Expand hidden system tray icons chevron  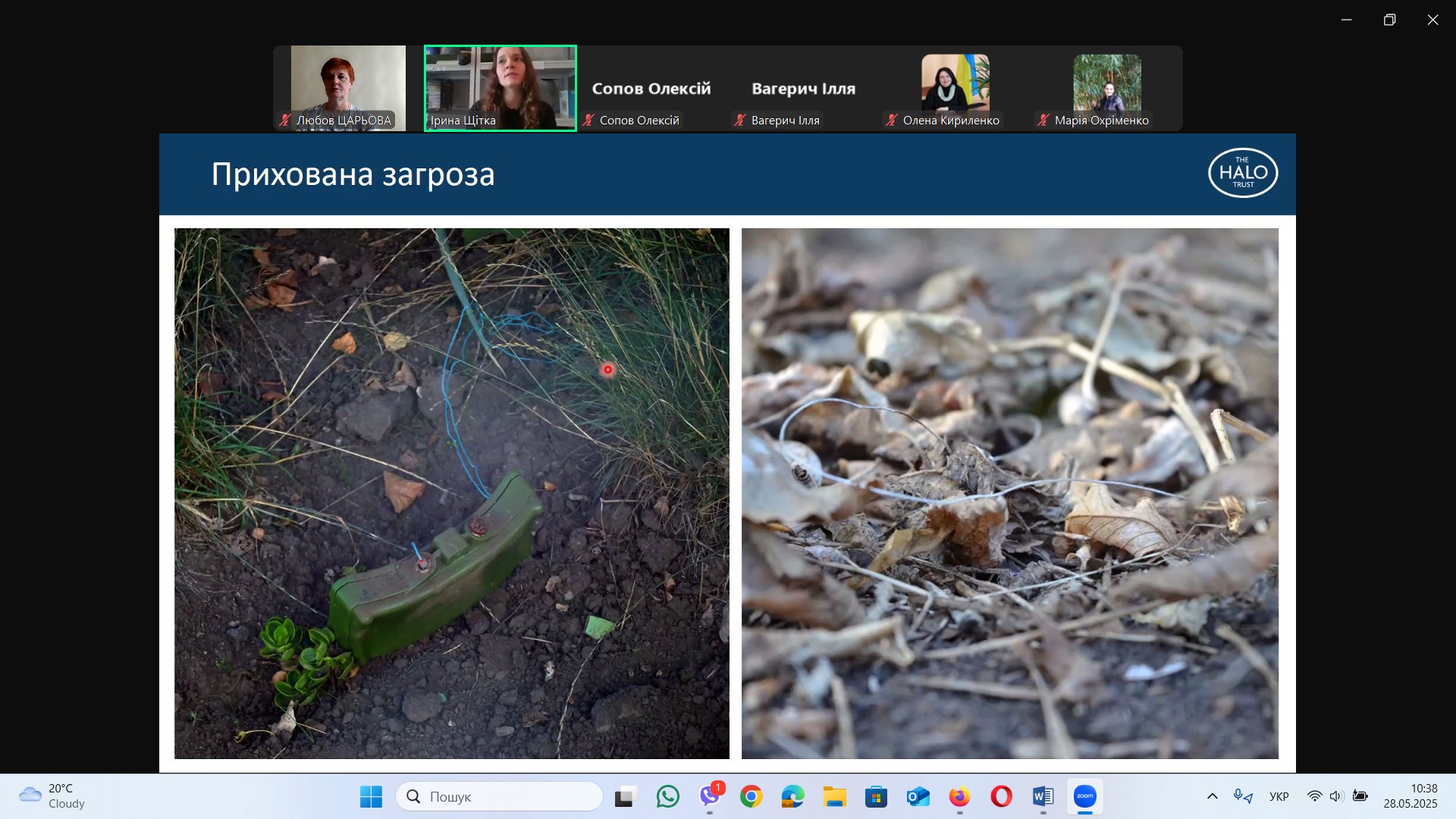tap(1212, 796)
